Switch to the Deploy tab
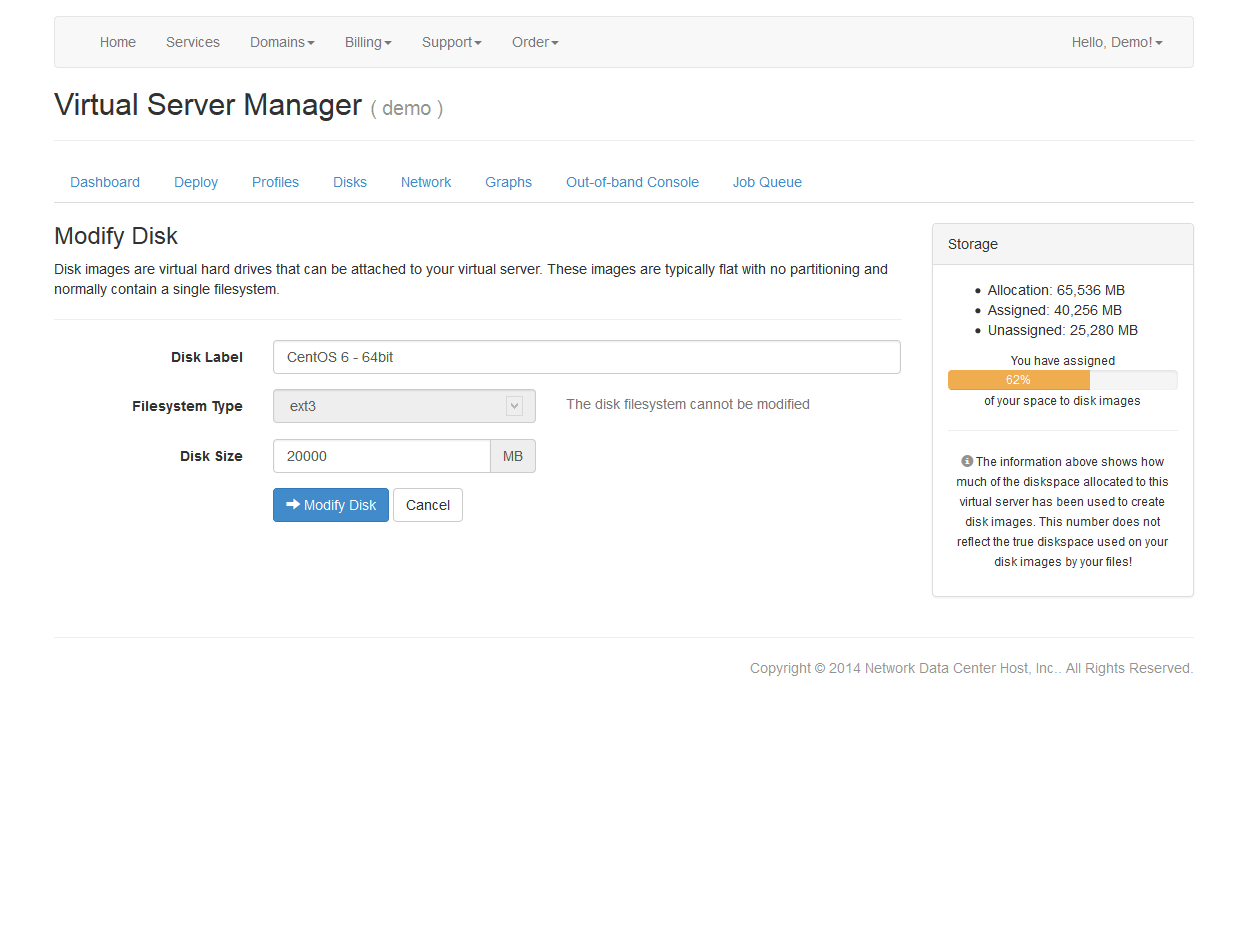 [x=196, y=182]
